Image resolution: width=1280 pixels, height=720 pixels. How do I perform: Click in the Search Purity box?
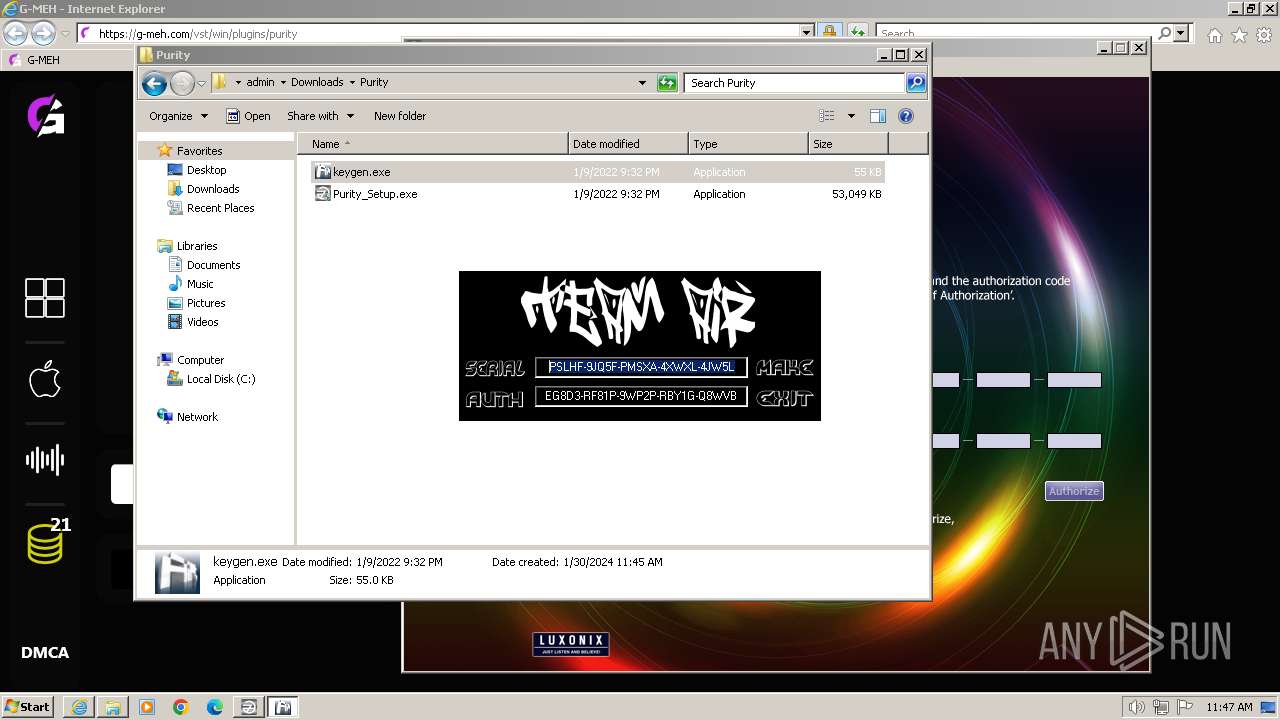click(795, 83)
